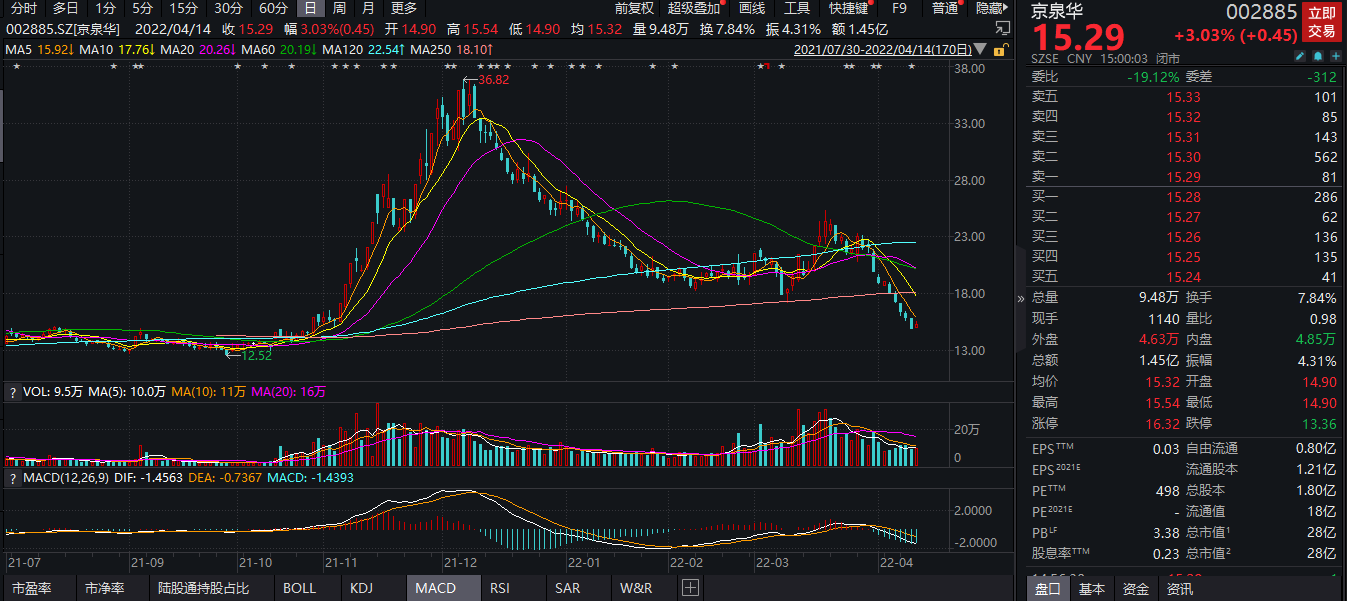Click the 卖一 ask price 15.29 row
This screenshot has height=601, width=1347.
1183,177
